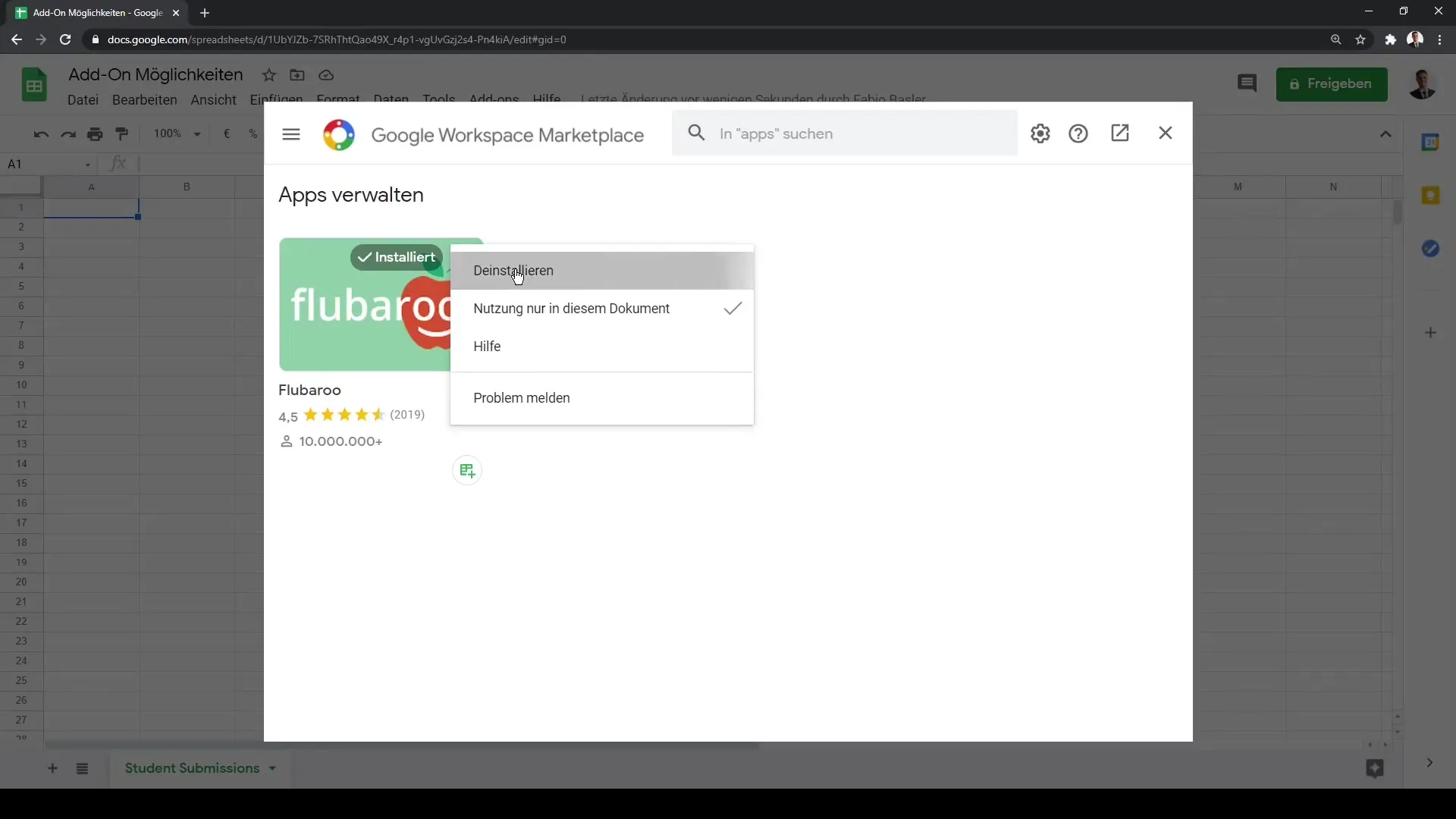Click the Explore button at bottom right
Image resolution: width=1456 pixels, height=819 pixels.
click(x=1375, y=768)
